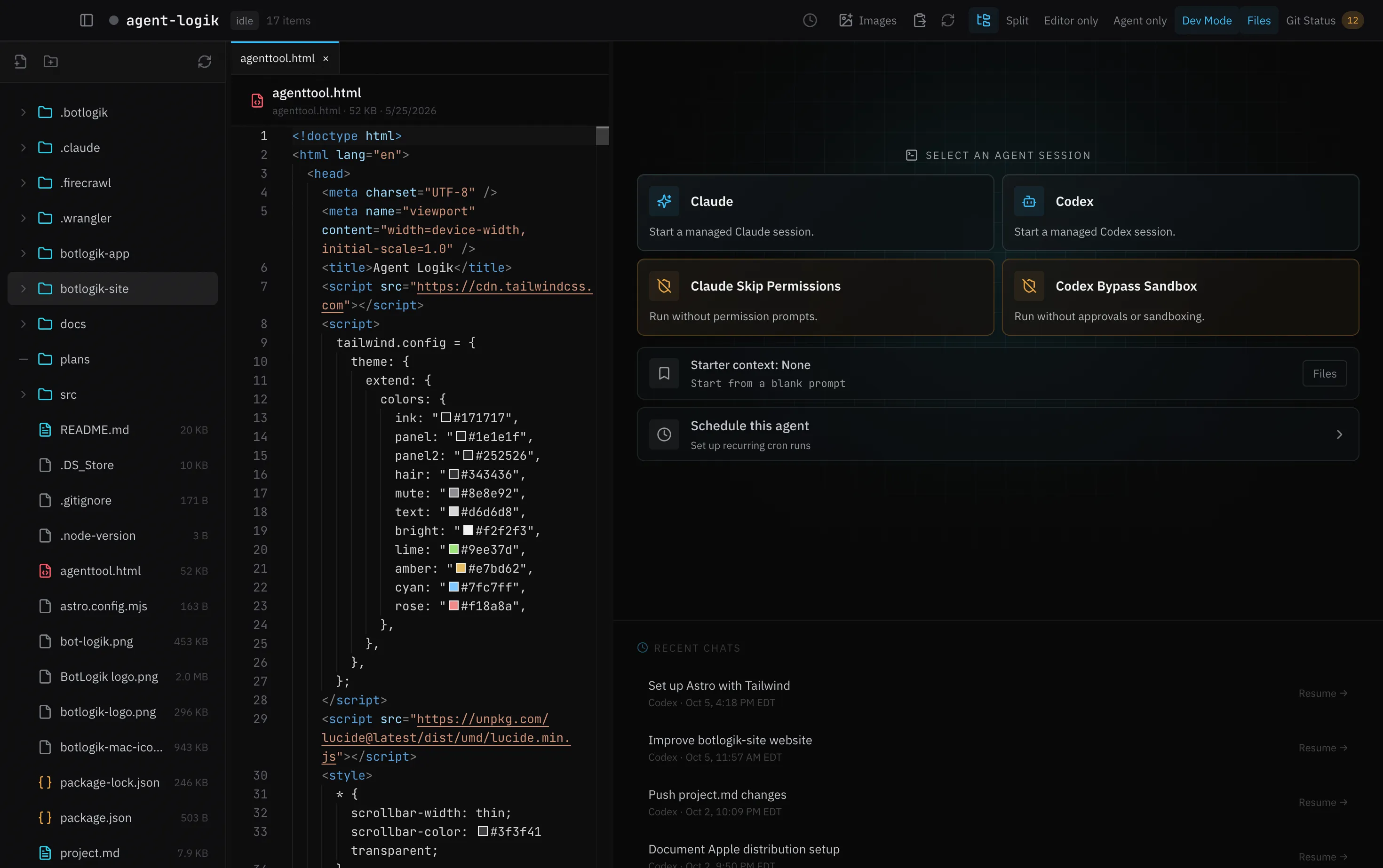Click the Claude Skip Permissions shield icon
Screen dimensions: 1383x868
coord(664,286)
